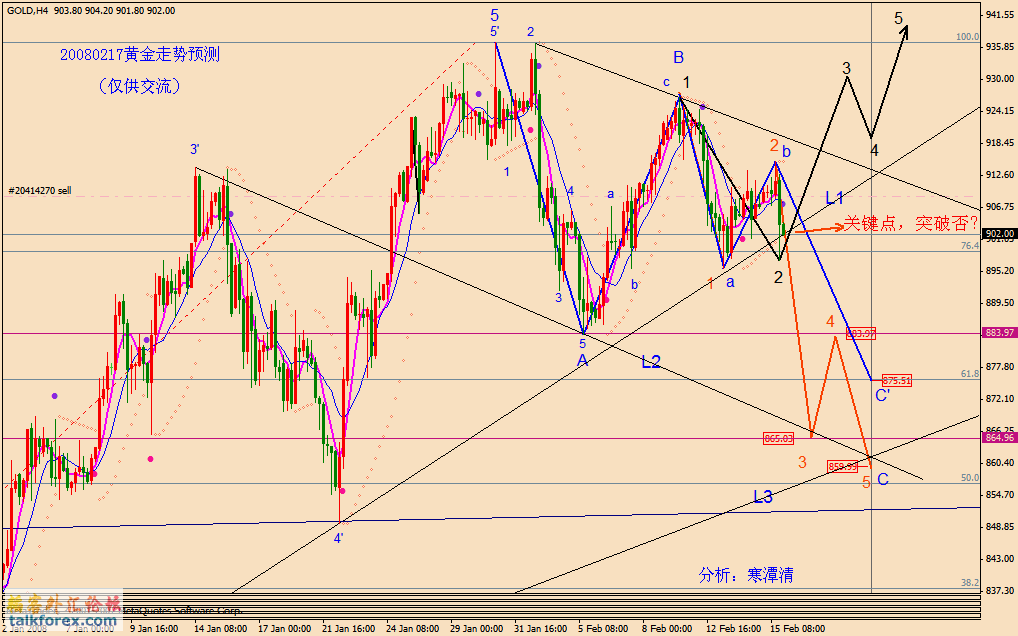This screenshot has height=636, width=1018.
Task: Select the L2 trendline label
Action: pos(651,362)
